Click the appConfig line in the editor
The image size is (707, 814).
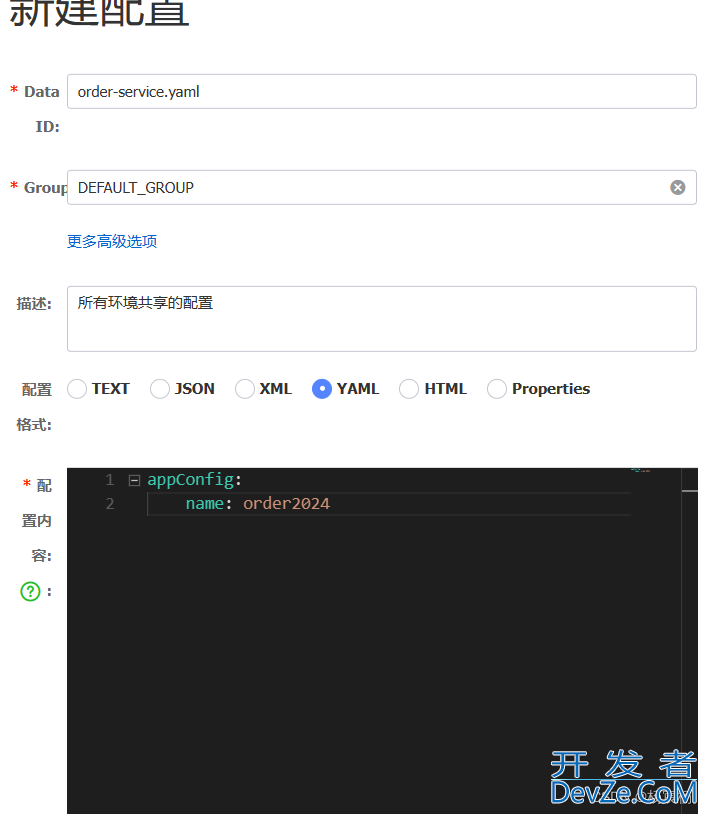coord(194,480)
